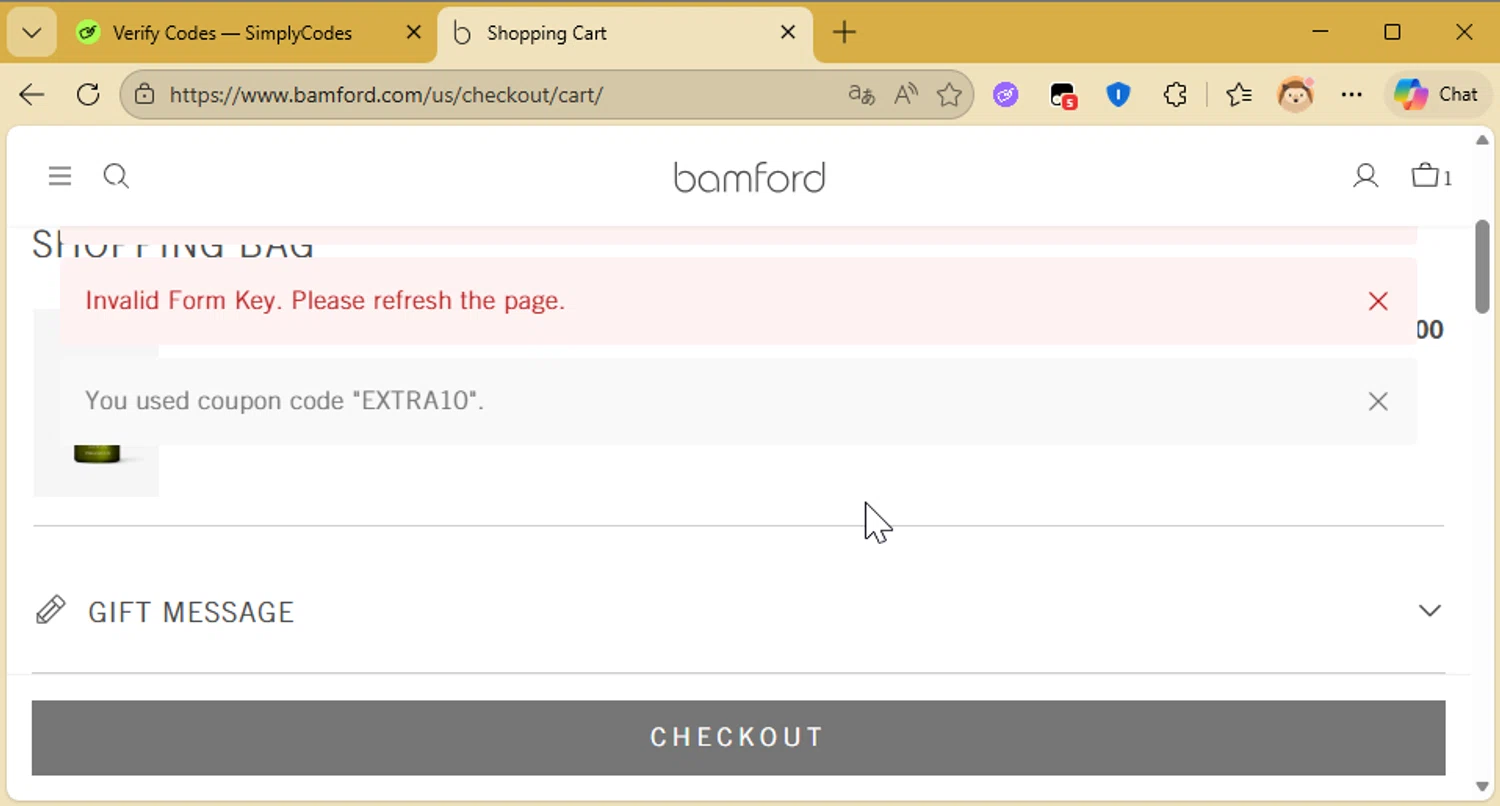
Task: Click the Gift Message pencil icon
Action: click(x=51, y=610)
